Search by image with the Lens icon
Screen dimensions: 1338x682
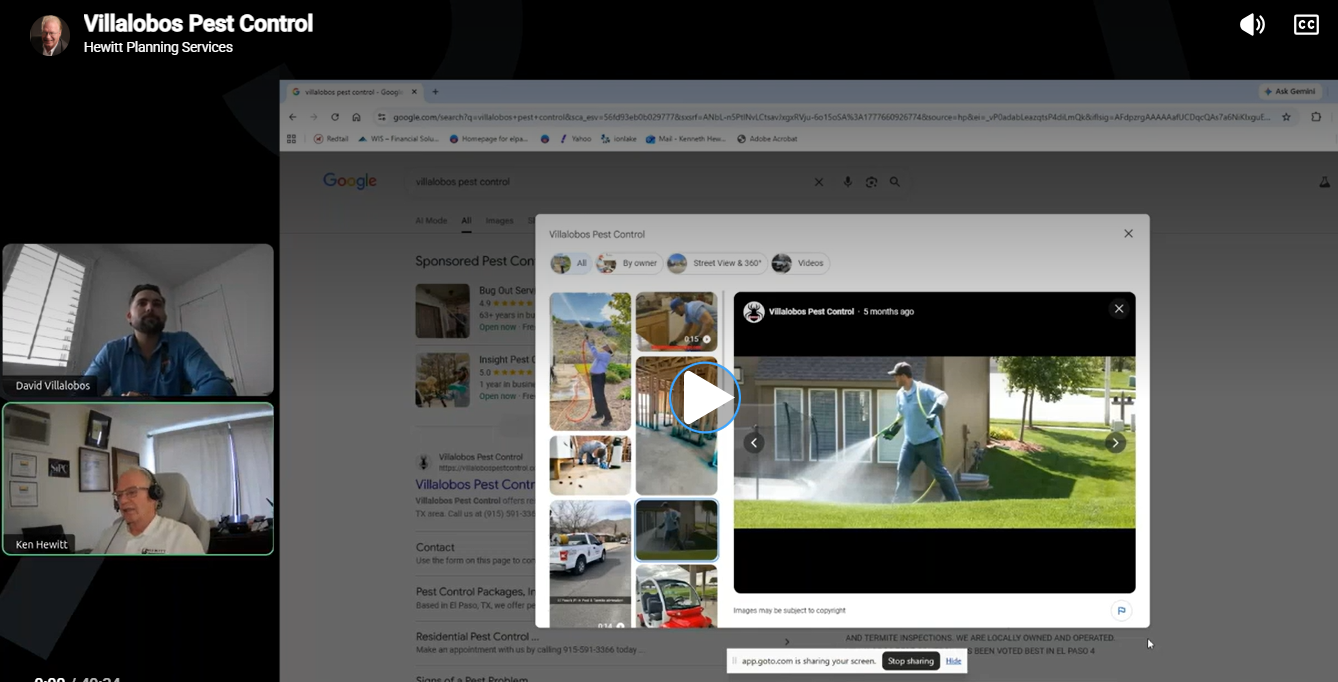pos(871,182)
